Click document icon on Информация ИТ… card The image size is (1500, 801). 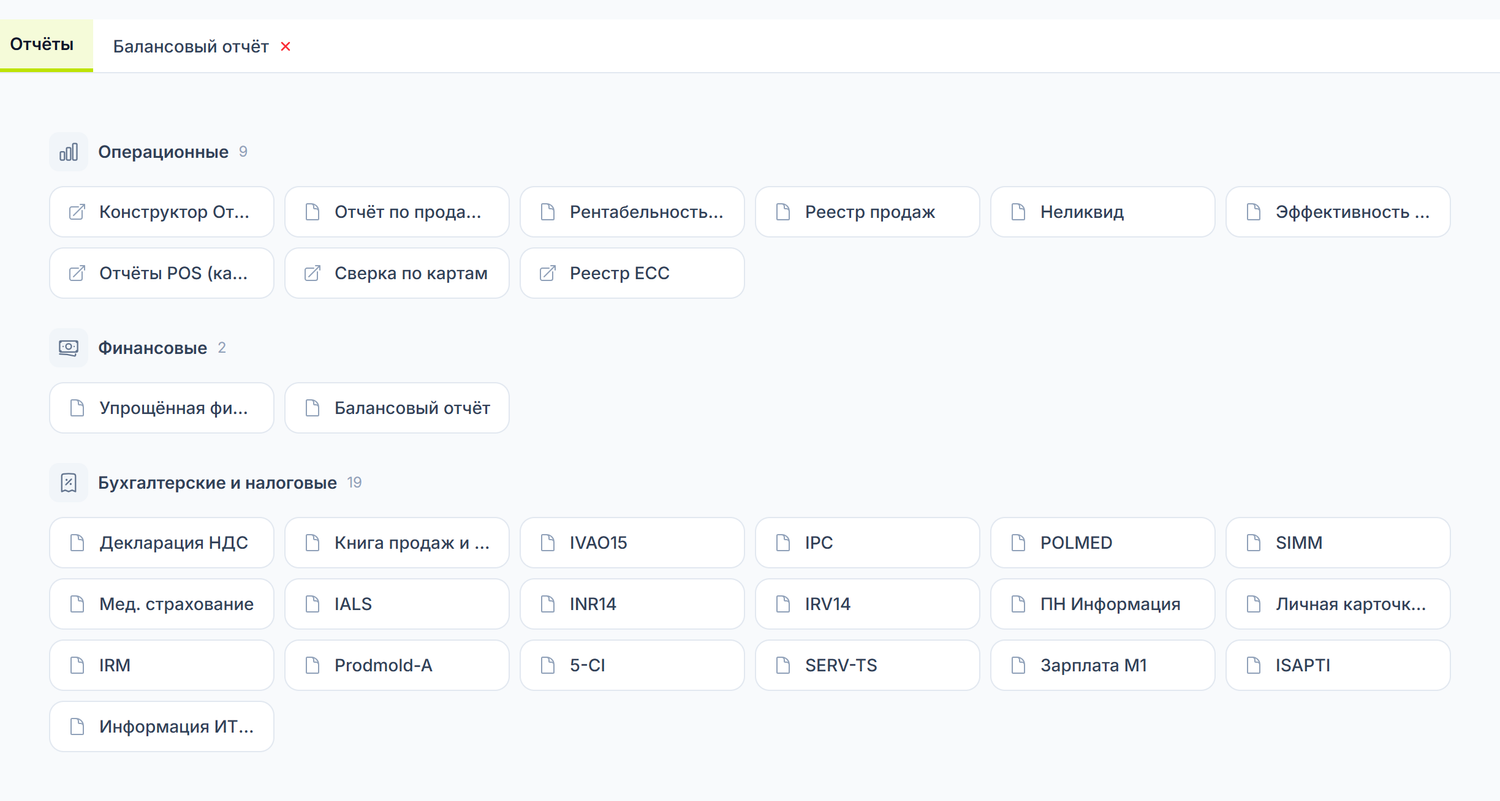(x=77, y=727)
